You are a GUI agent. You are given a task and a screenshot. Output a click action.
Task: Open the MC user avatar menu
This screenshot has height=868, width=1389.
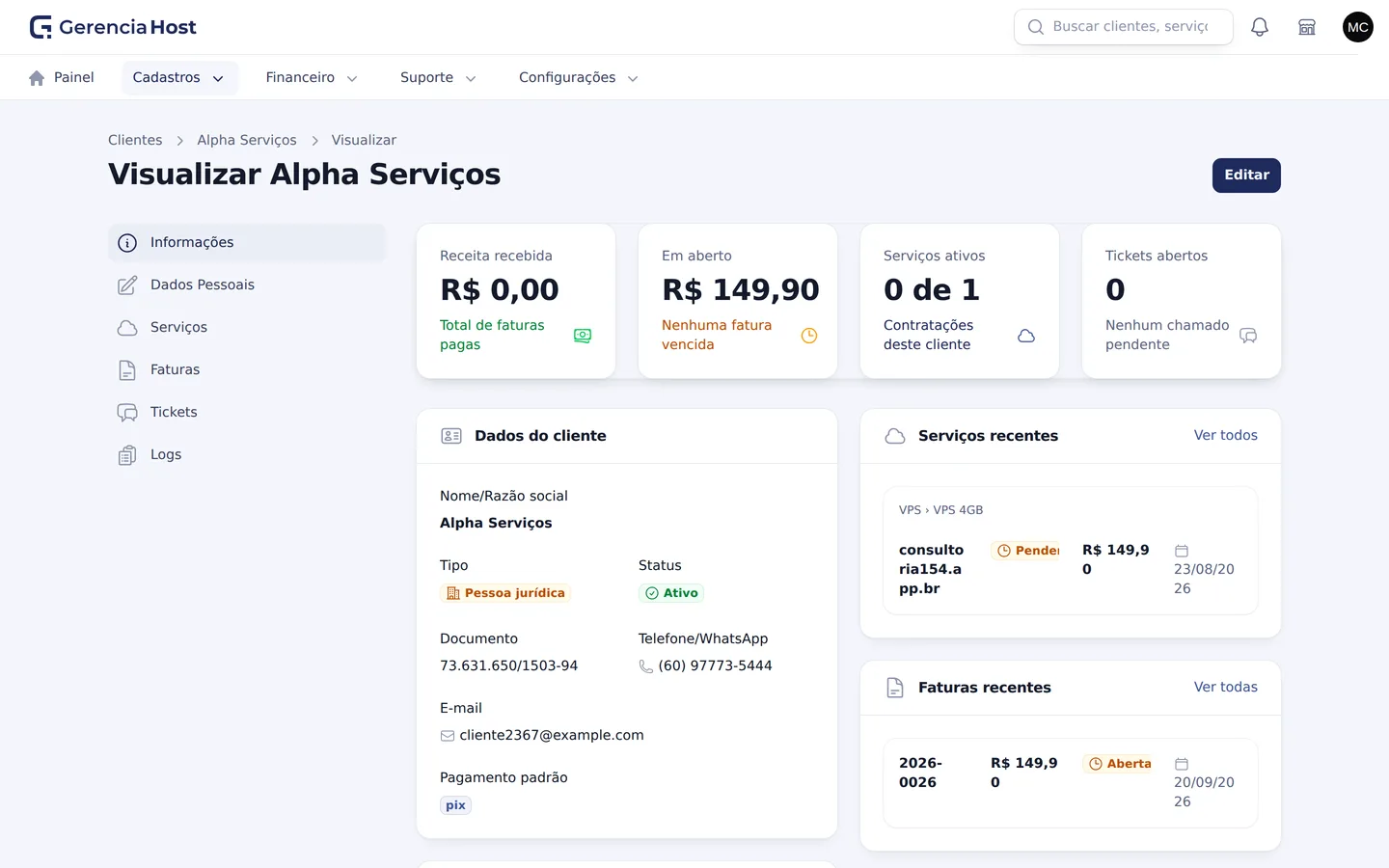tap(1358, 27)
